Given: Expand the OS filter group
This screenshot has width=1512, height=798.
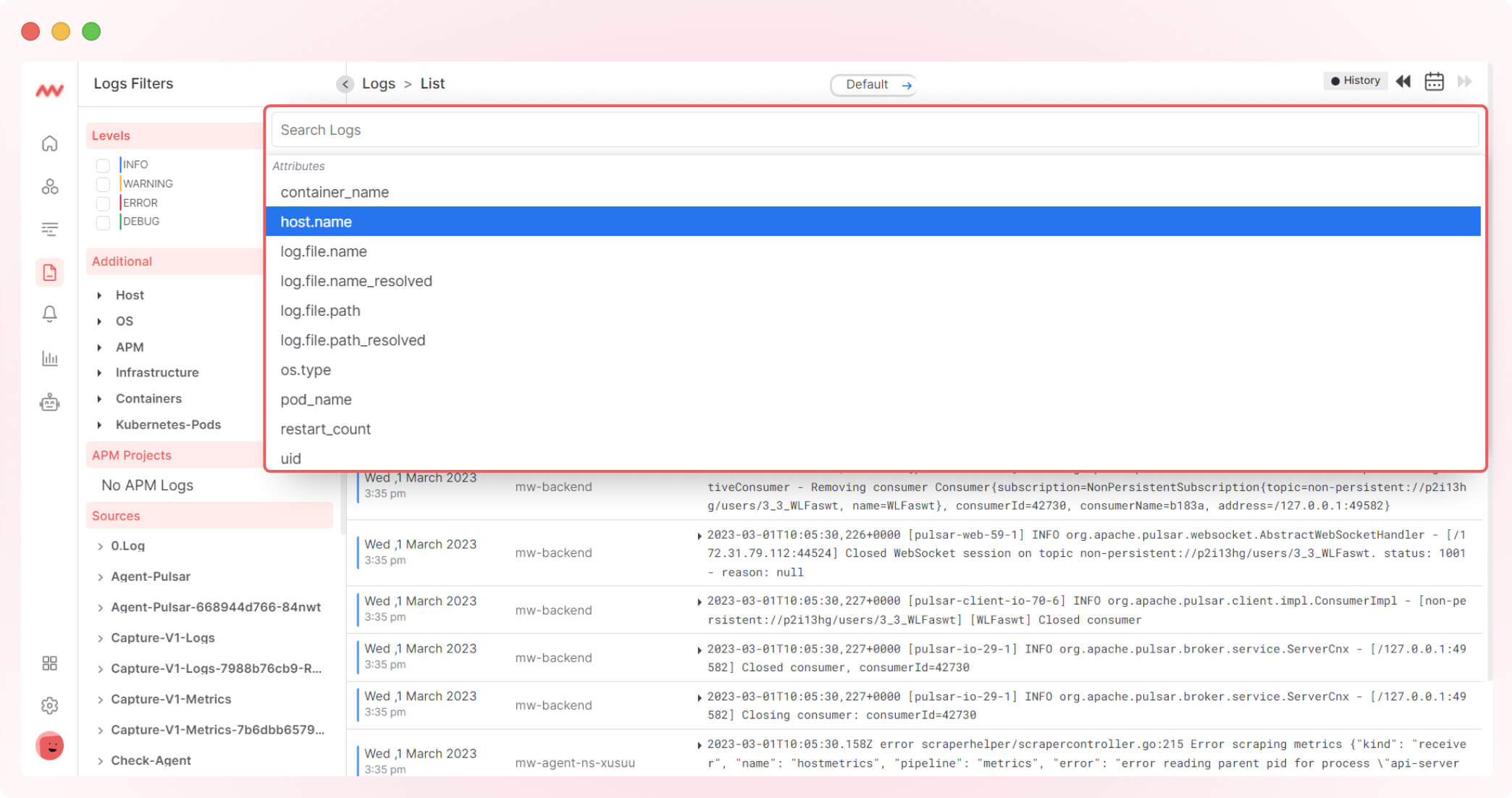Looking at the screenshot, I should coord(99,322).
